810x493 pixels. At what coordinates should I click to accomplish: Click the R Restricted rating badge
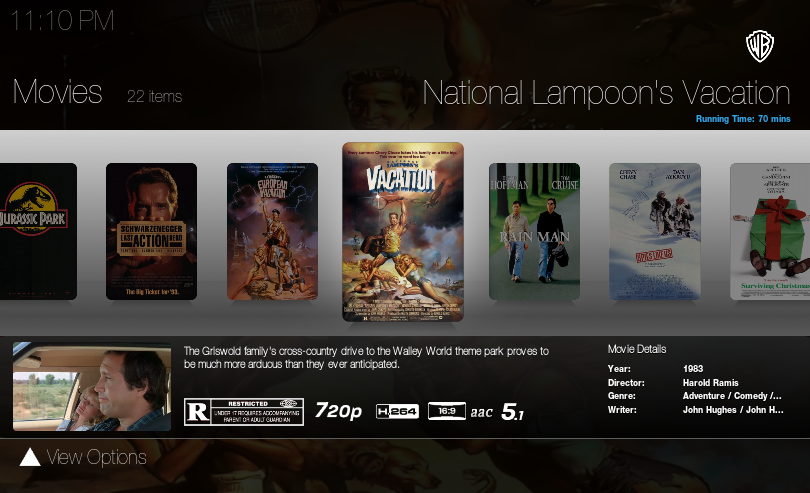(244, 412)
